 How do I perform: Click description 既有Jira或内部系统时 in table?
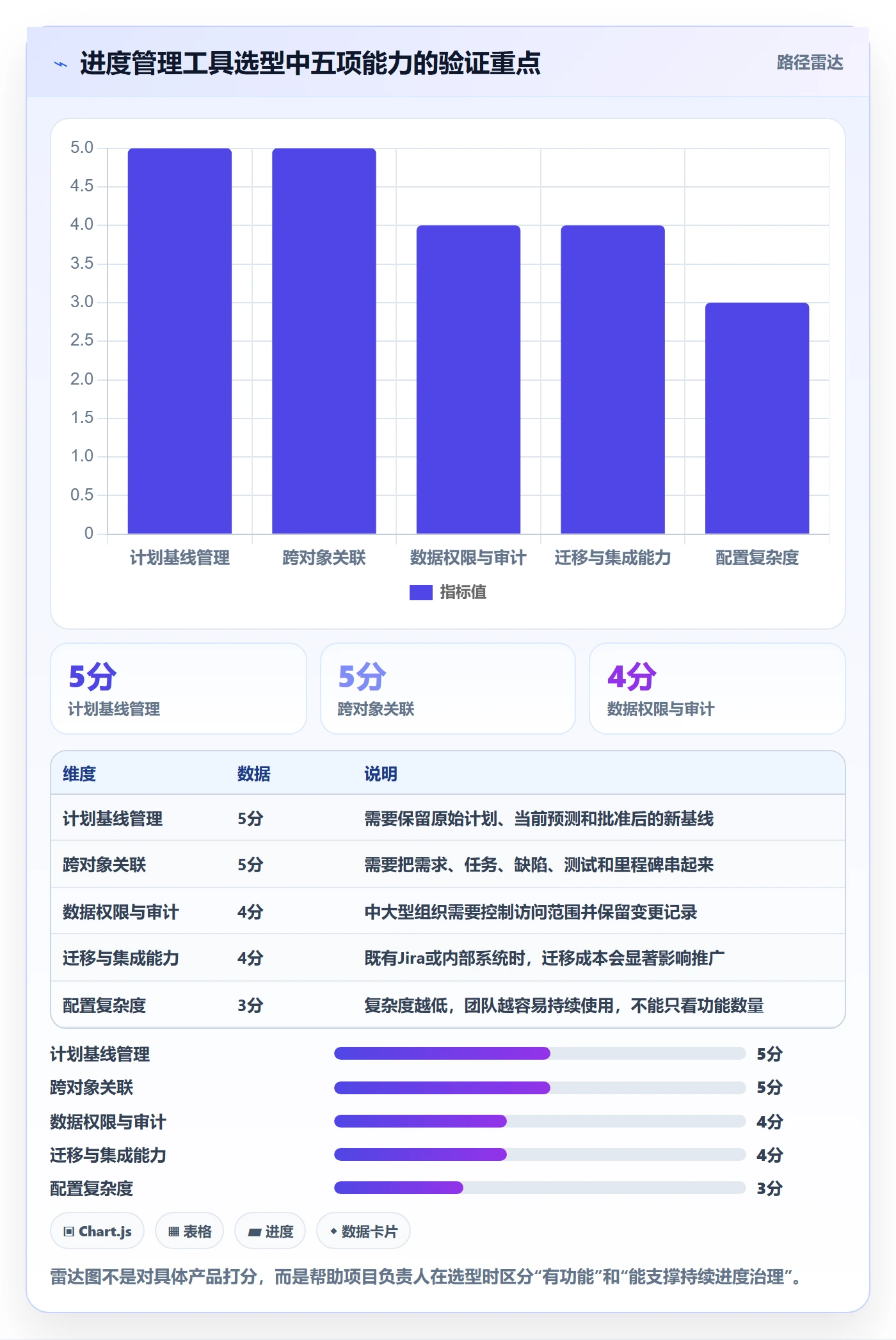coord(545,958)
